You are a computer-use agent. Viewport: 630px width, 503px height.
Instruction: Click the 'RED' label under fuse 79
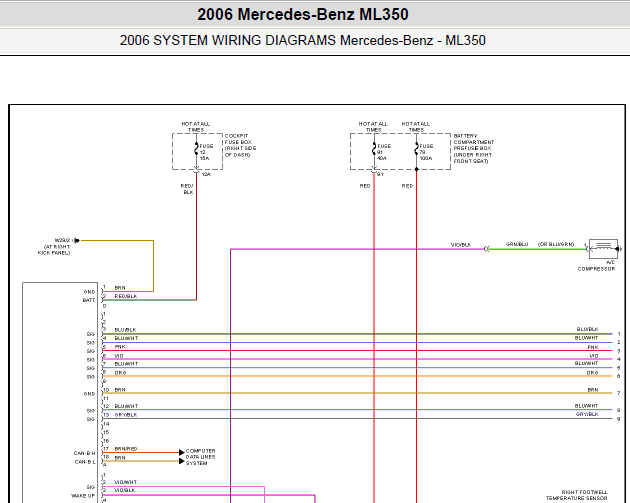pos(407,186)
